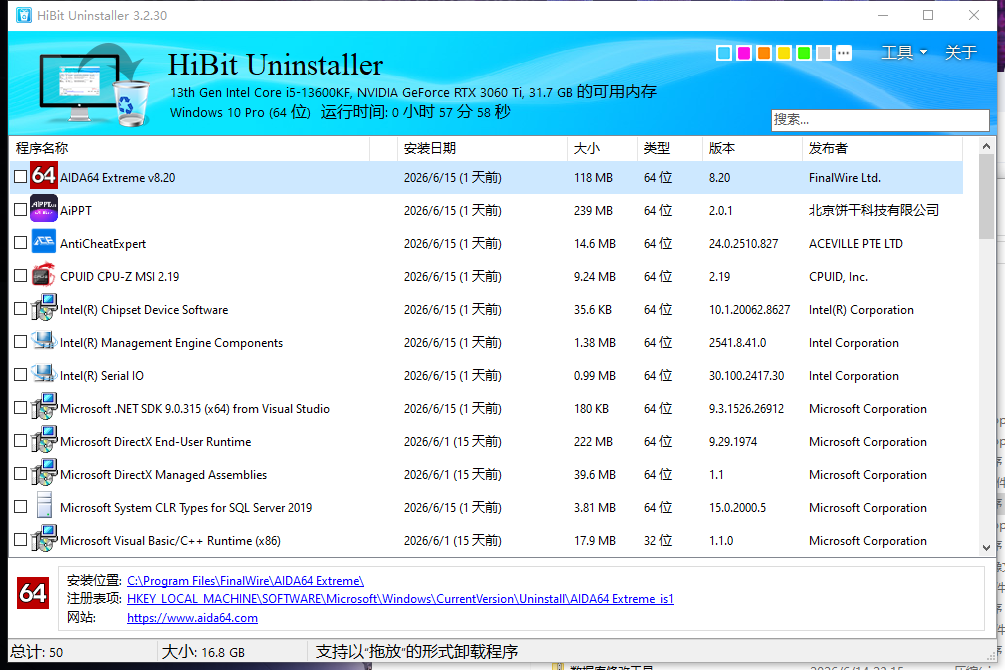Image resolution: width=1005 pixels, height=670 pixels.
Task: Select the CPUID CPU-Z MSI 2.19 checkbox
Action: coord(21,276)
